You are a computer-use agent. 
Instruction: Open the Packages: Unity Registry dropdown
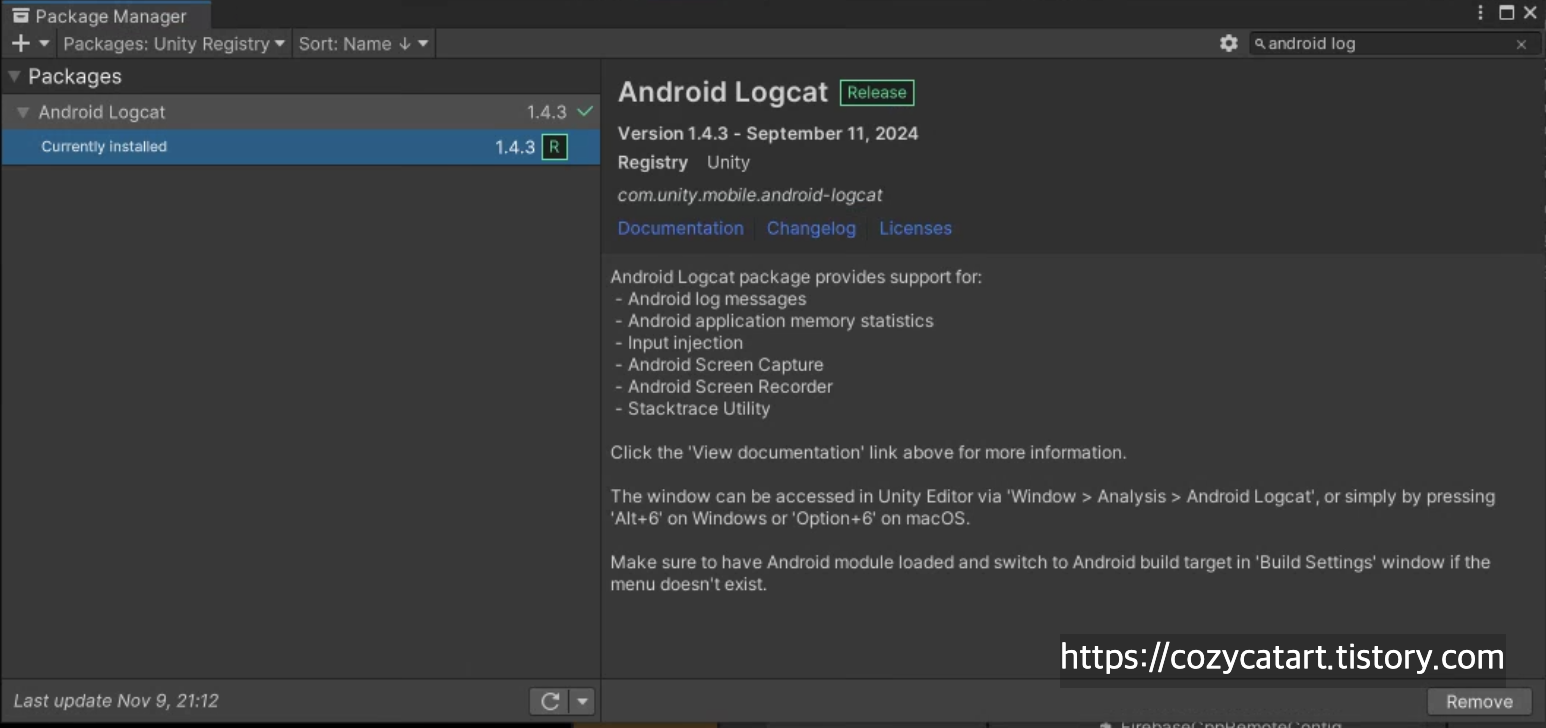point(174,43)
